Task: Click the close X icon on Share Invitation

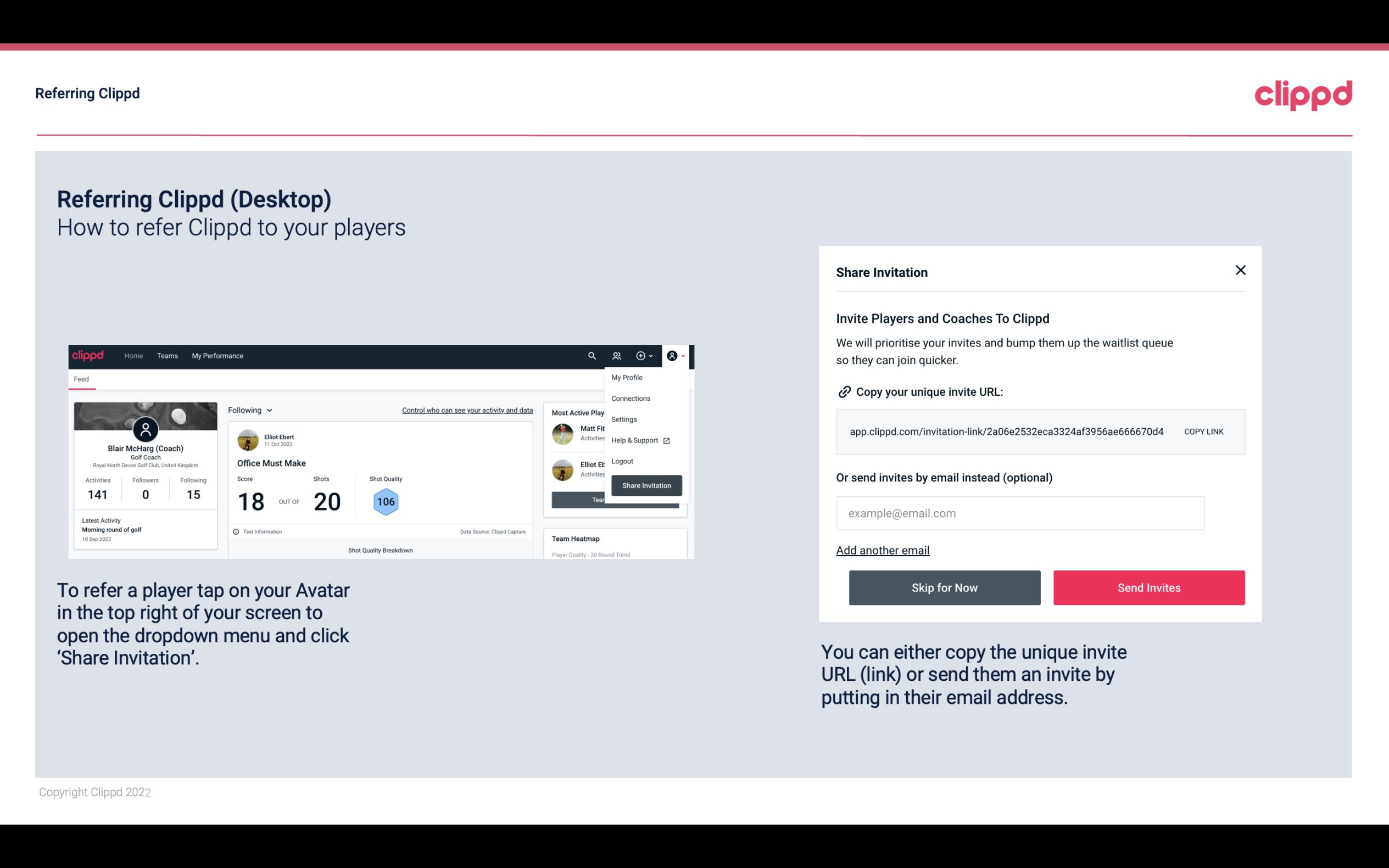Action: point(1240,270)
